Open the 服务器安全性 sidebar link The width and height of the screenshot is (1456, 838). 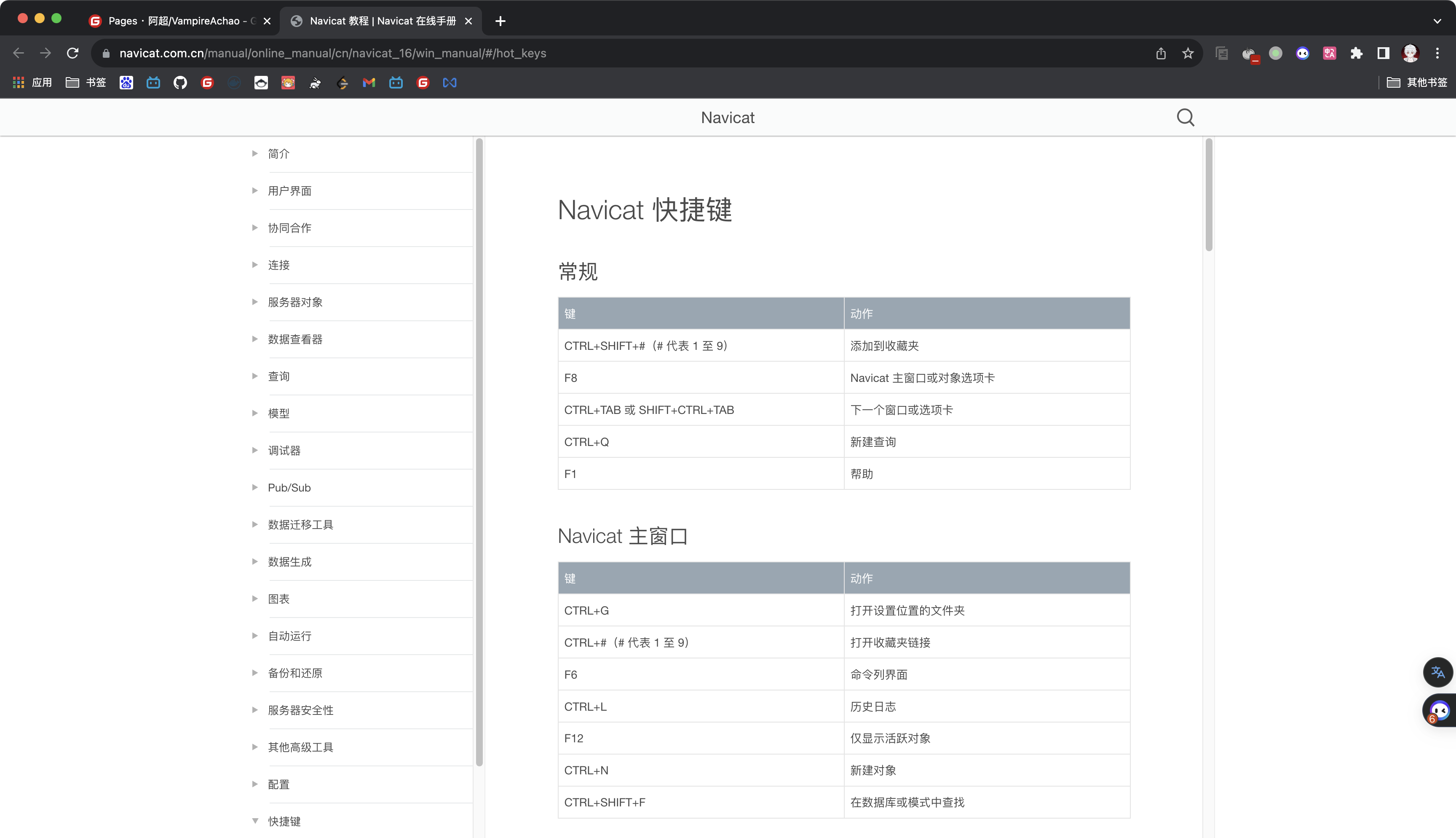(300, 710)
